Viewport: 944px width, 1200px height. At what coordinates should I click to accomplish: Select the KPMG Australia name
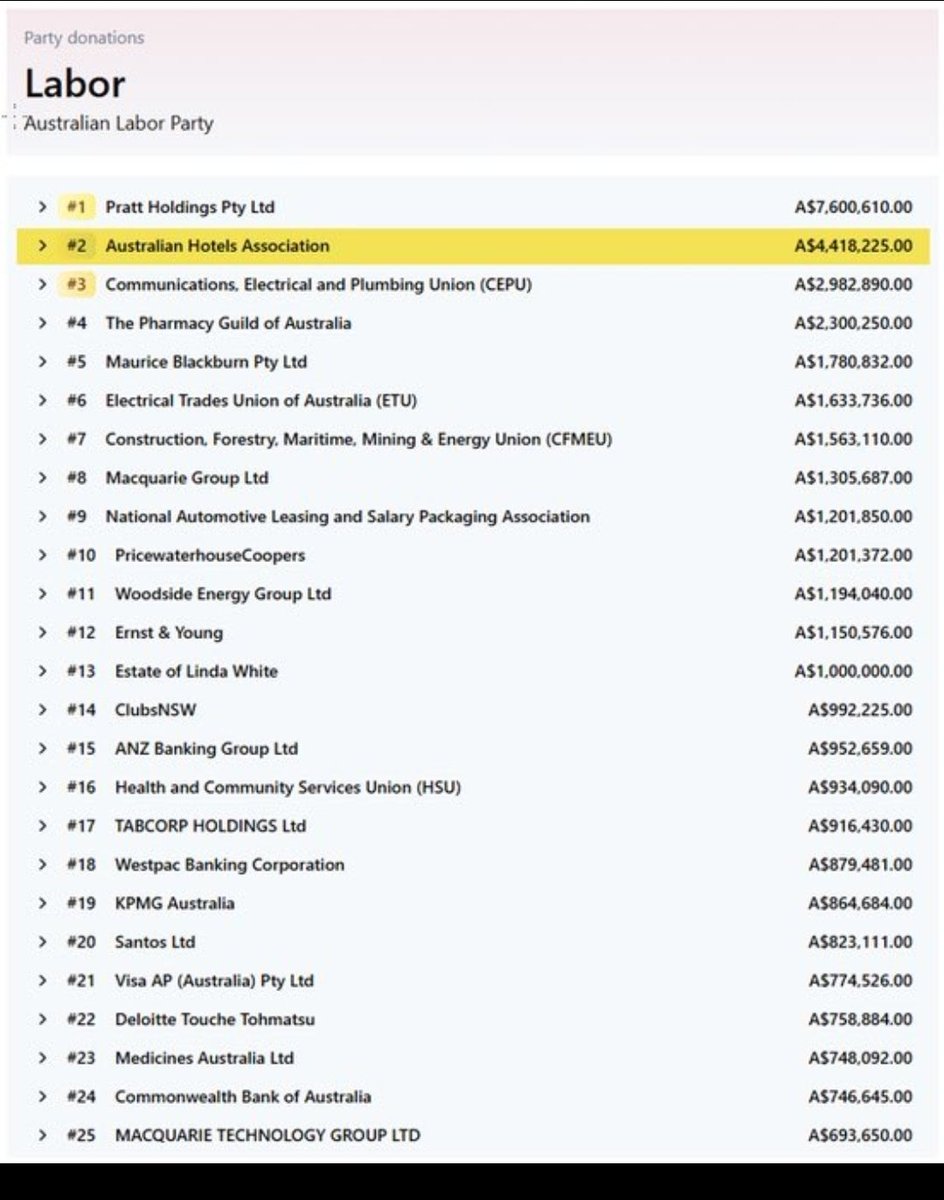pyautogui.click(x=175, y=903)
